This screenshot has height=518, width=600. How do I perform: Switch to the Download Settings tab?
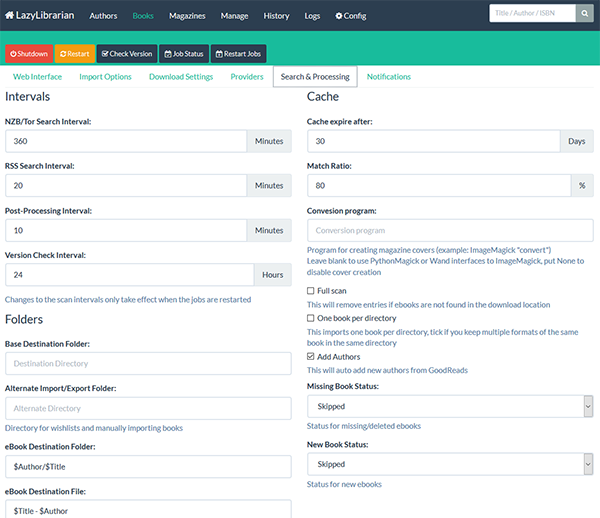click(181, 77)
